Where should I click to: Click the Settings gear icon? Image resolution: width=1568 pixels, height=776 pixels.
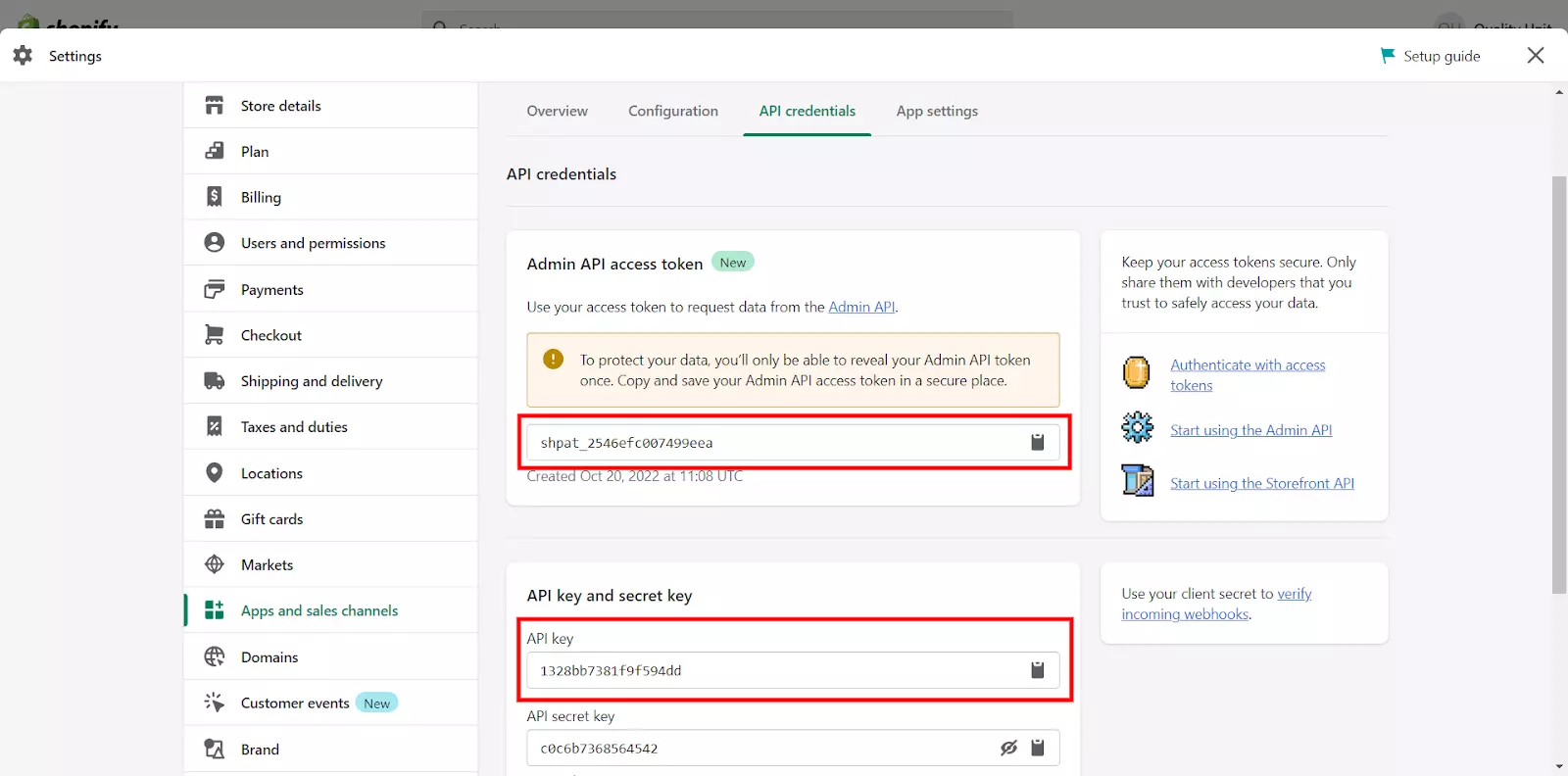[23, 56]
